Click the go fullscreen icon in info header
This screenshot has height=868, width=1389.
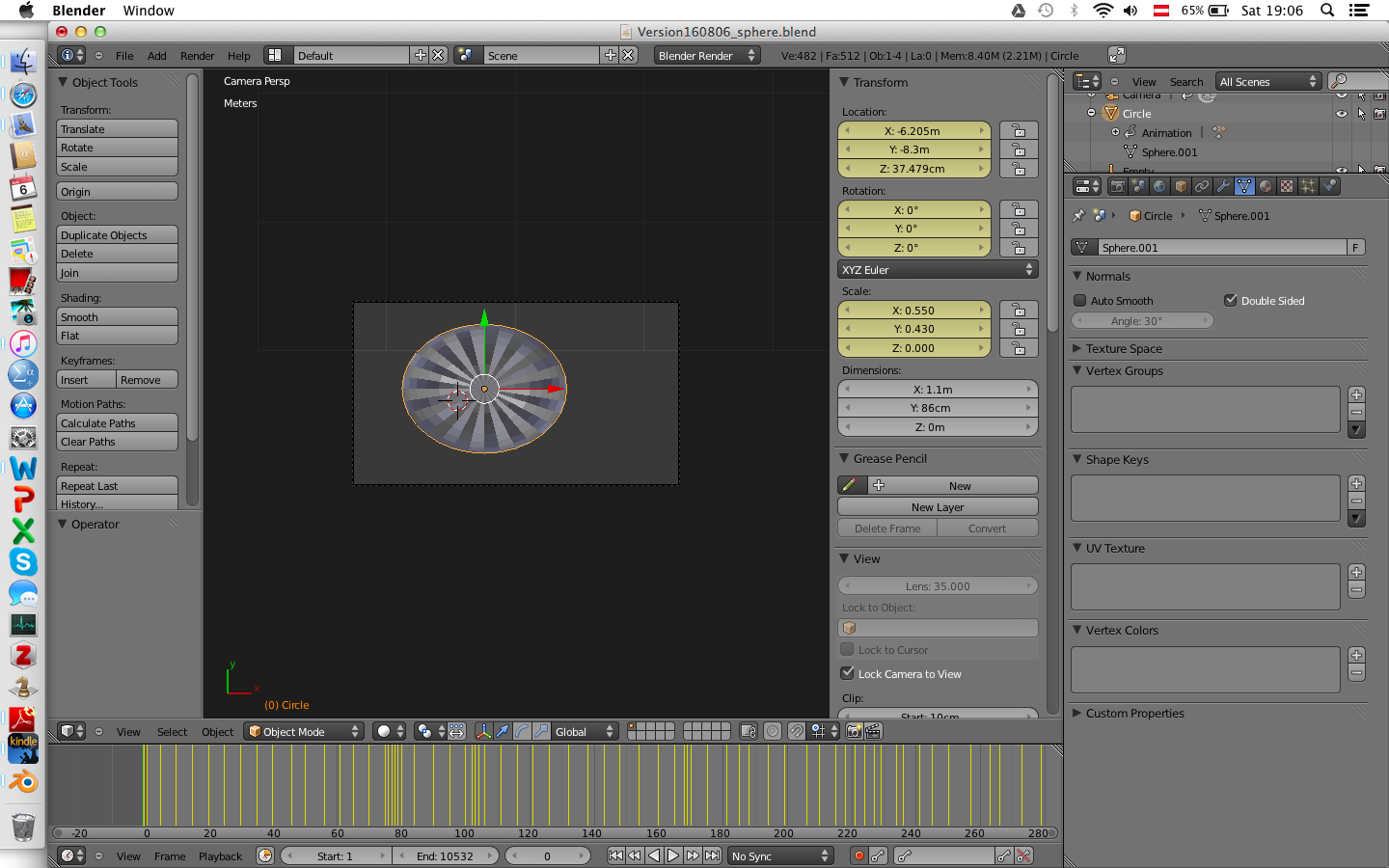(1117, 55)
